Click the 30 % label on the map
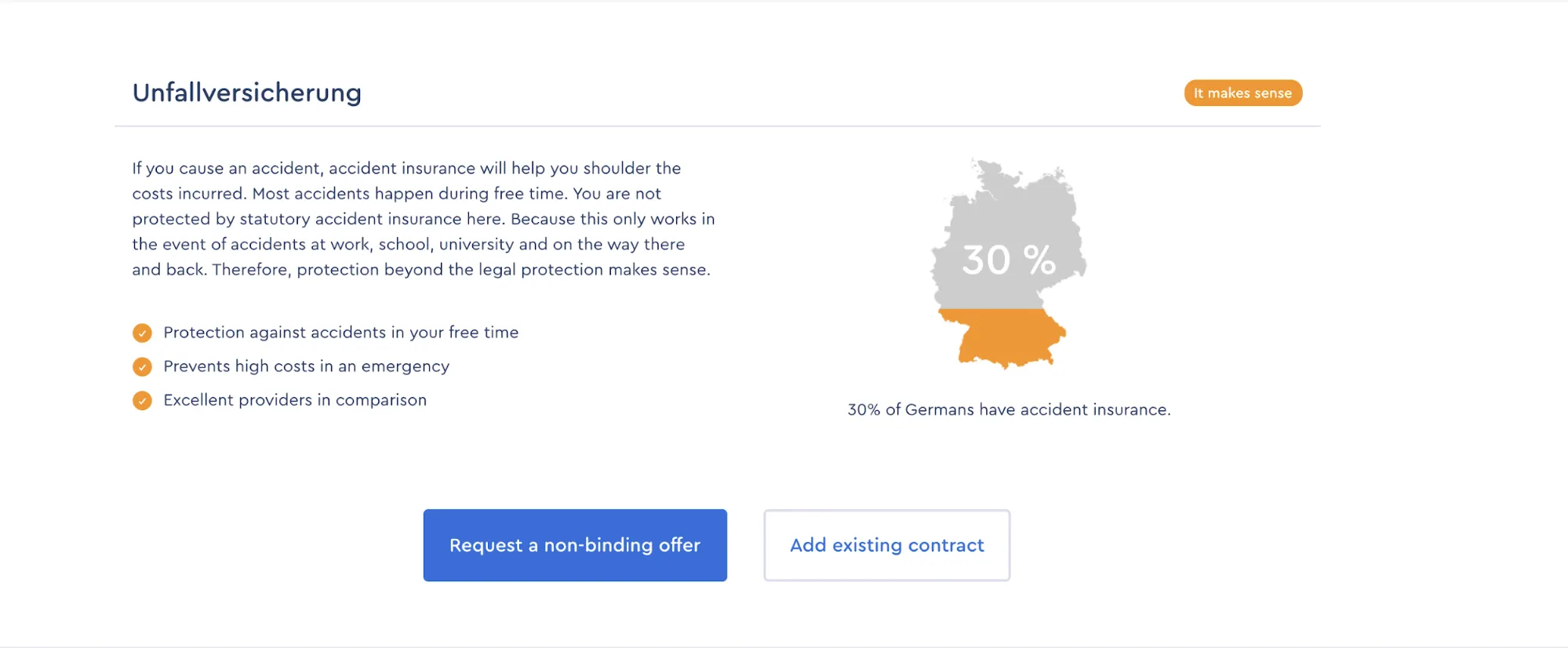The height and width of the screenshot is (648, 1568). point(1009,260)
